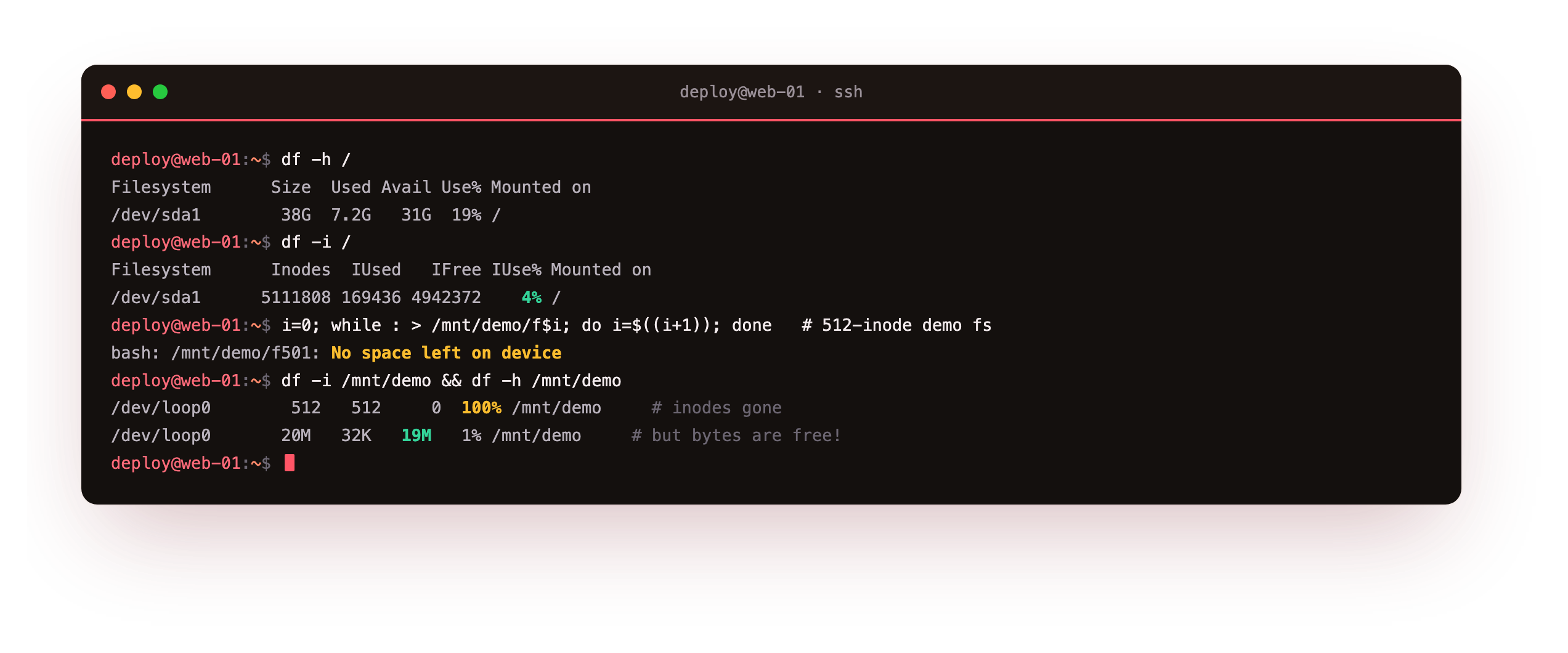This screenshot has height=653, width=1568.
Task: Click the '7.2G' used value
Action: [x=351, y=215]
